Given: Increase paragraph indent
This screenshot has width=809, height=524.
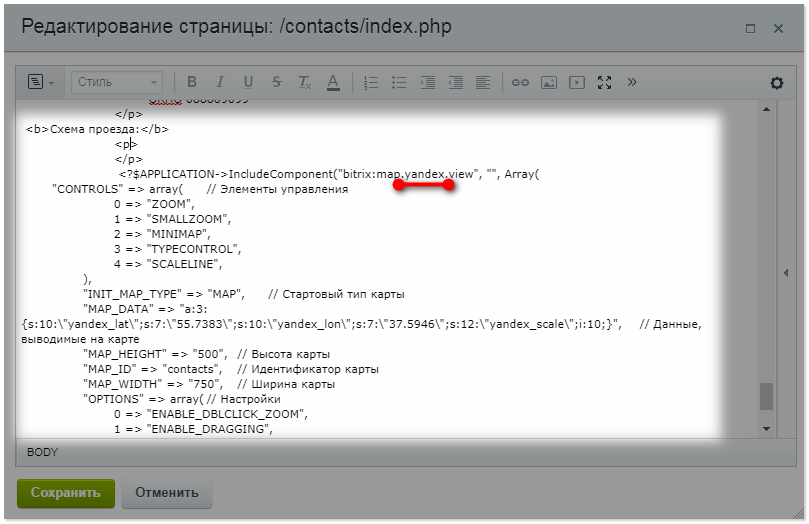Looking at the screenshot, I should click(428, 83).
